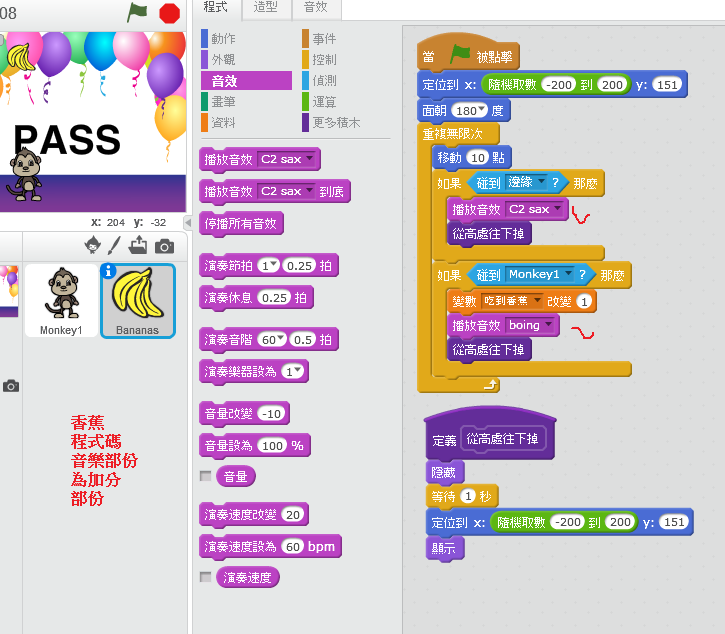725x634 pixels.
Task: Enable the 演奏速度 reporter checkbox
Action: (205, 577)
